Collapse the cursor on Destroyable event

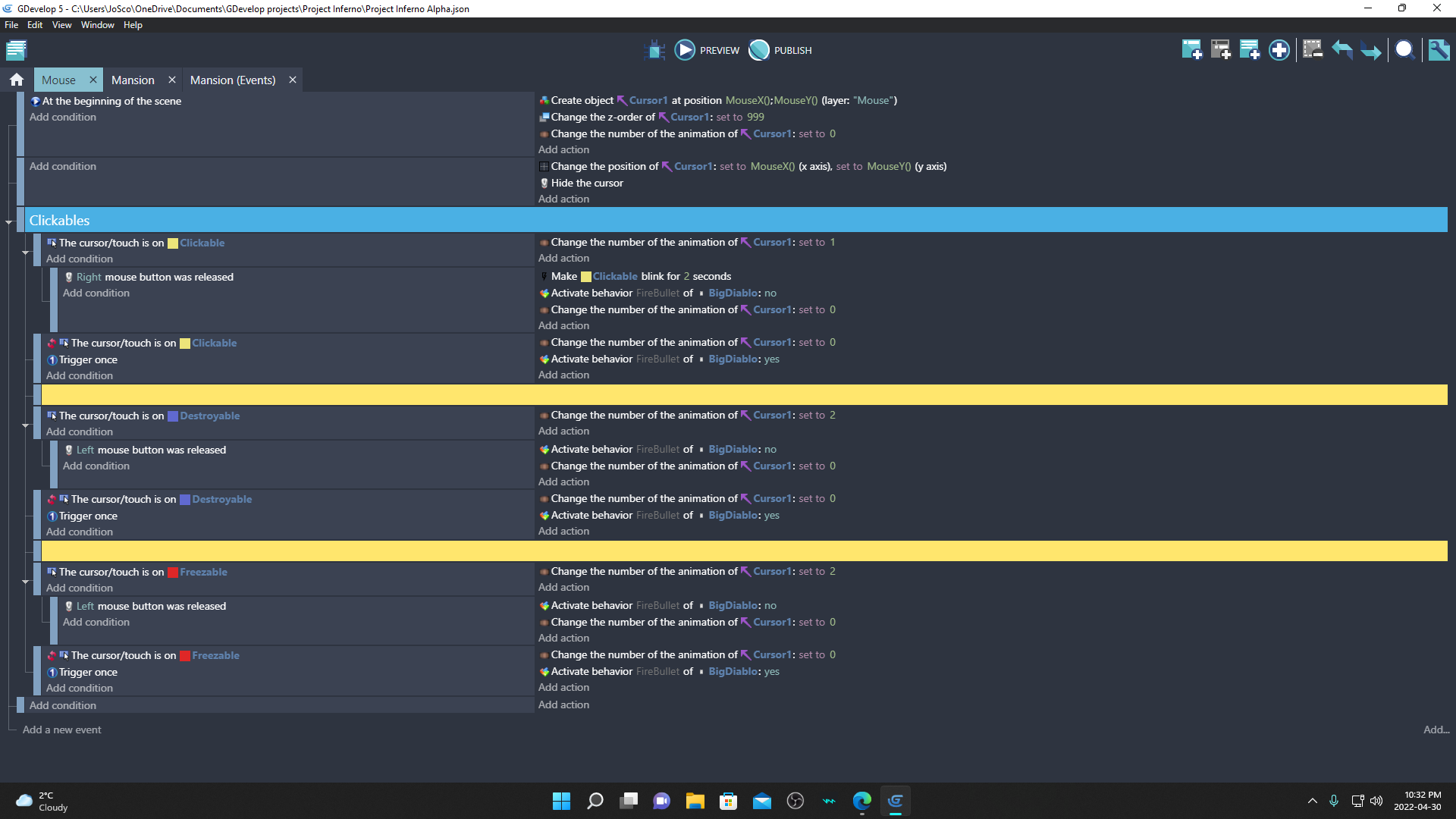[25, 425]
